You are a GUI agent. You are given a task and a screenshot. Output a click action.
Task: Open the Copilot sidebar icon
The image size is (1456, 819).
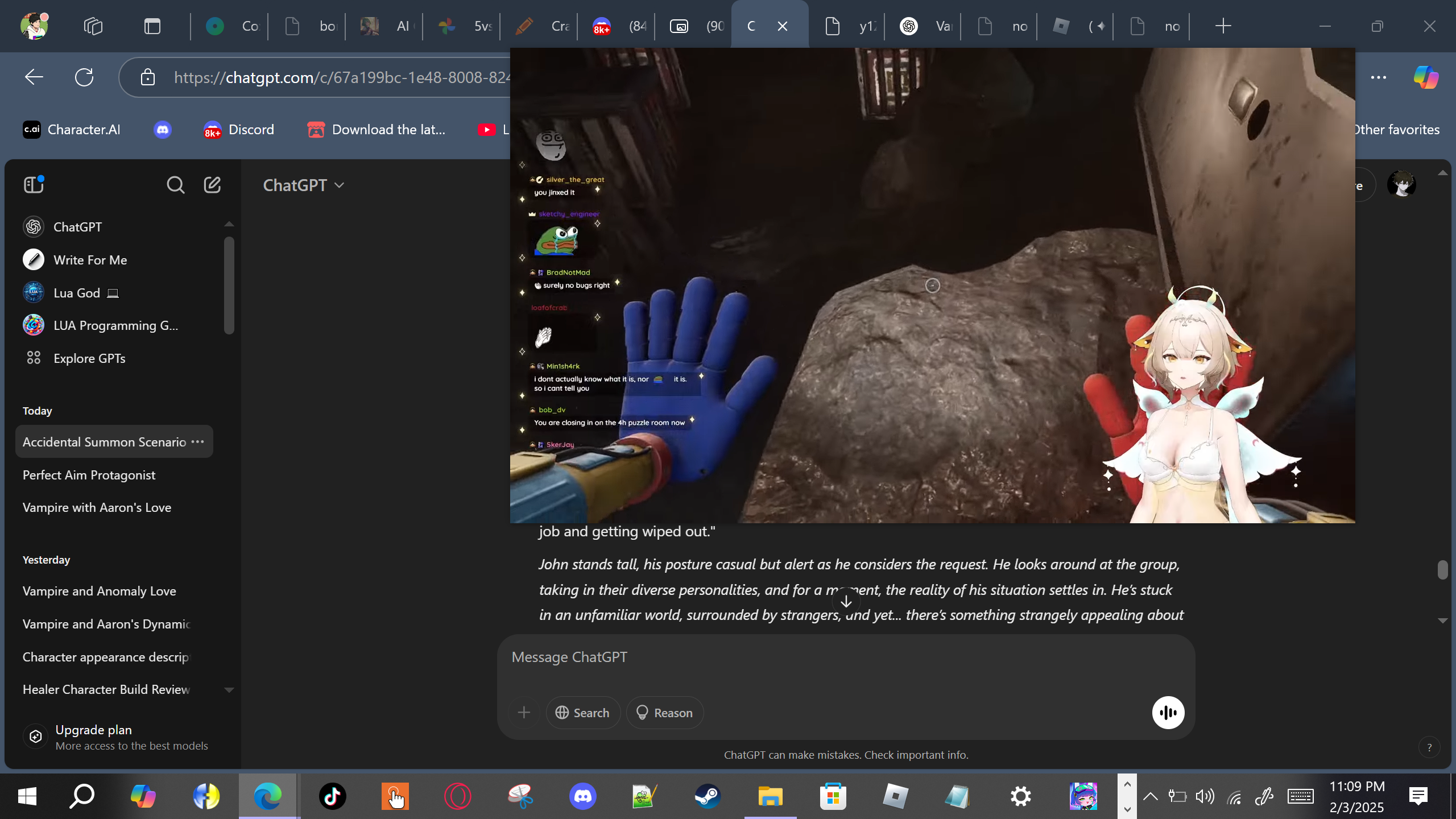click(x=1426, y=77)
